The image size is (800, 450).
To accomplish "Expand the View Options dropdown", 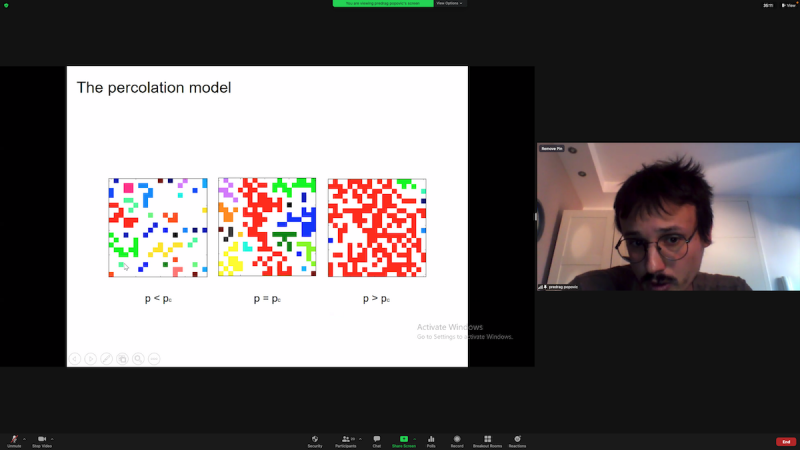I will (x=449, y=3).
